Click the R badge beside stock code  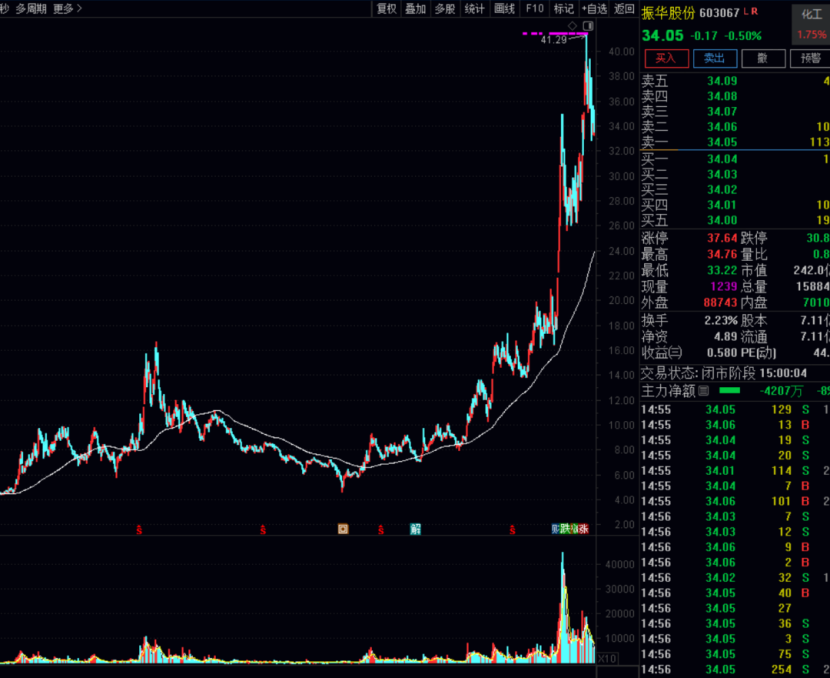click(755, 11)
